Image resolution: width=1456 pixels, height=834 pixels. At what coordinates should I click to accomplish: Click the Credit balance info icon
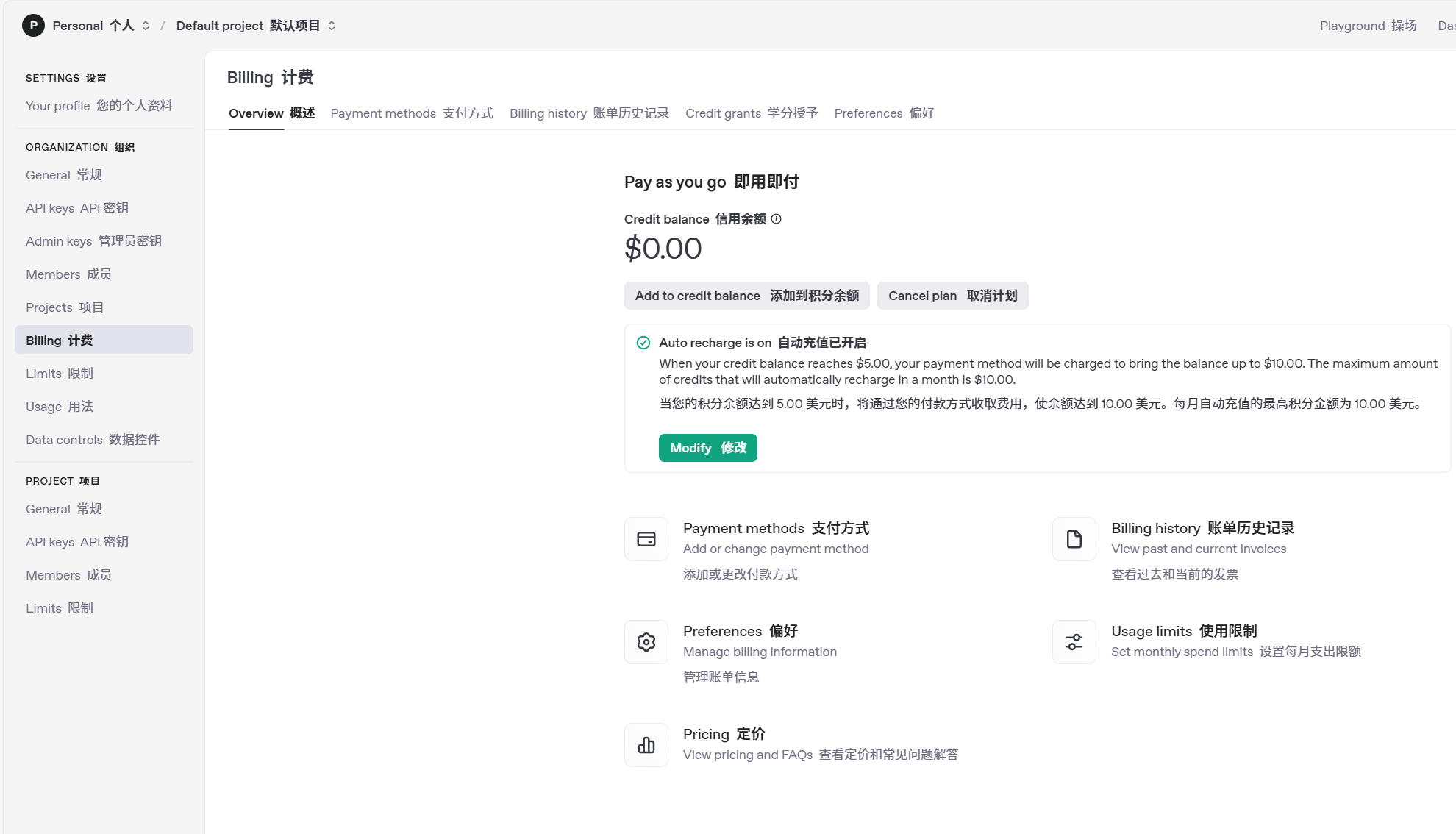[x=776, y=219]
